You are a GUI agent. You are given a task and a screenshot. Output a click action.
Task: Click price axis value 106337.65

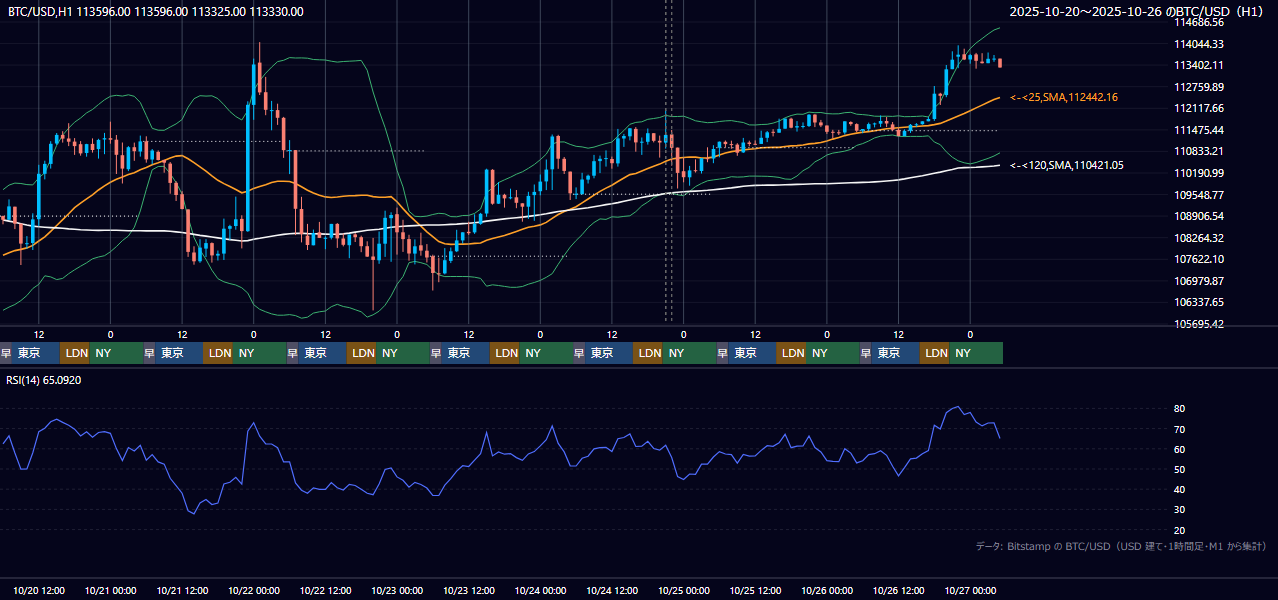pos(1199,302)
